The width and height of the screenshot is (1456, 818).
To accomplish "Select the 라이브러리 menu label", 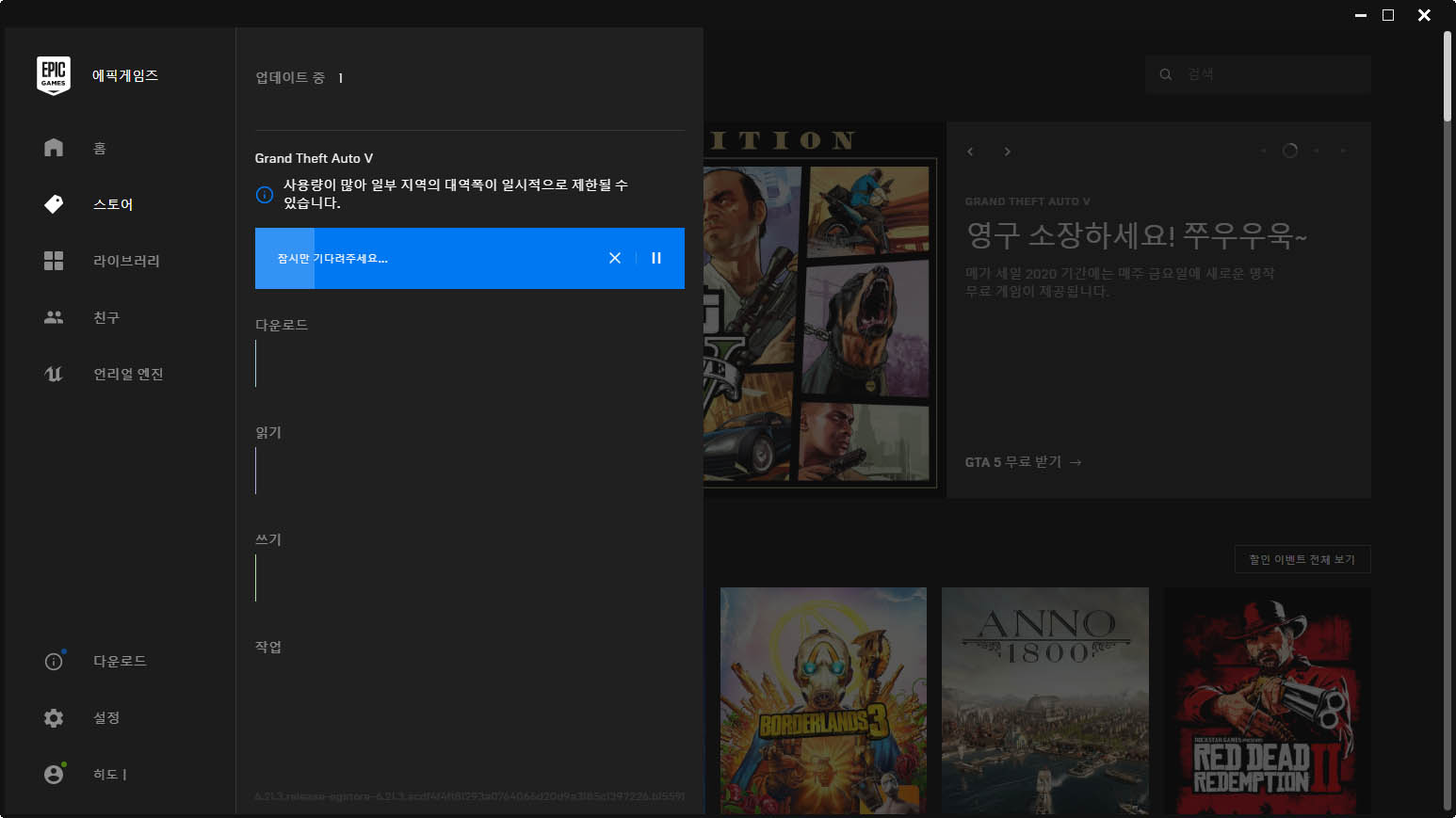I will tap(126, 261).
